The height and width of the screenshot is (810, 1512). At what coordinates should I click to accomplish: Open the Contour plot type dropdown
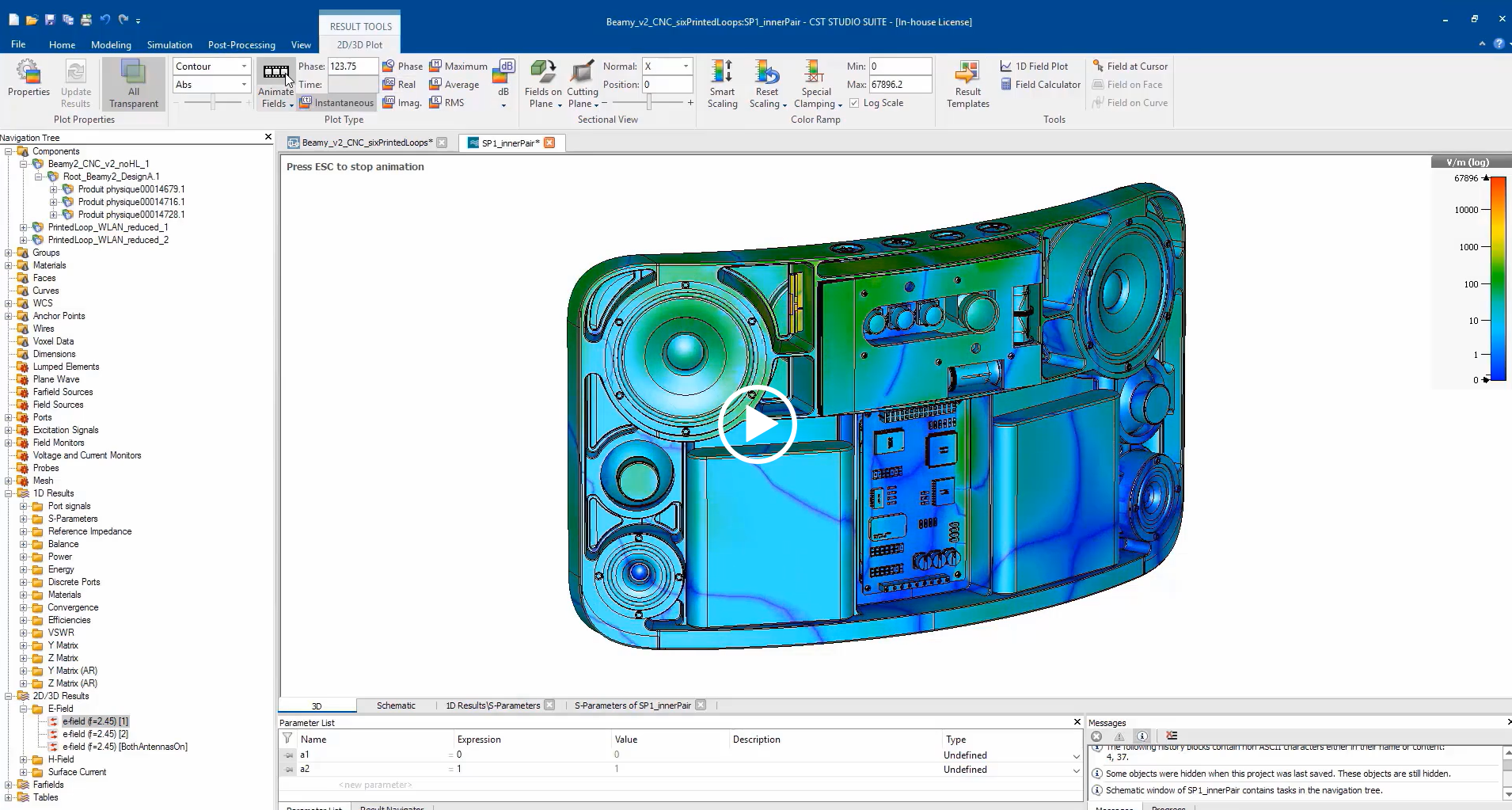[211, 67]
